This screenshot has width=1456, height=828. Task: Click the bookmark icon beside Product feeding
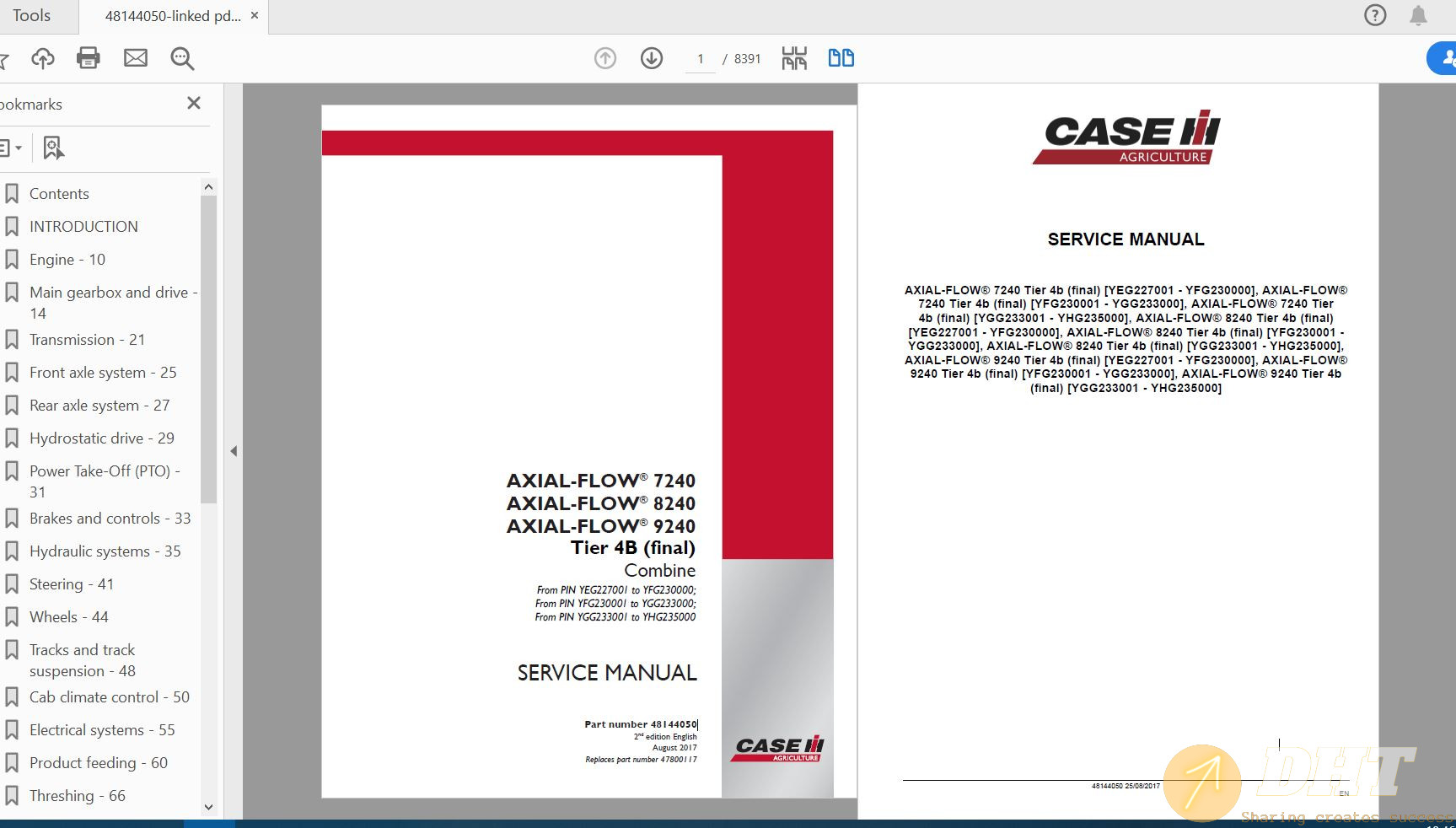click(x=12, y=763)
